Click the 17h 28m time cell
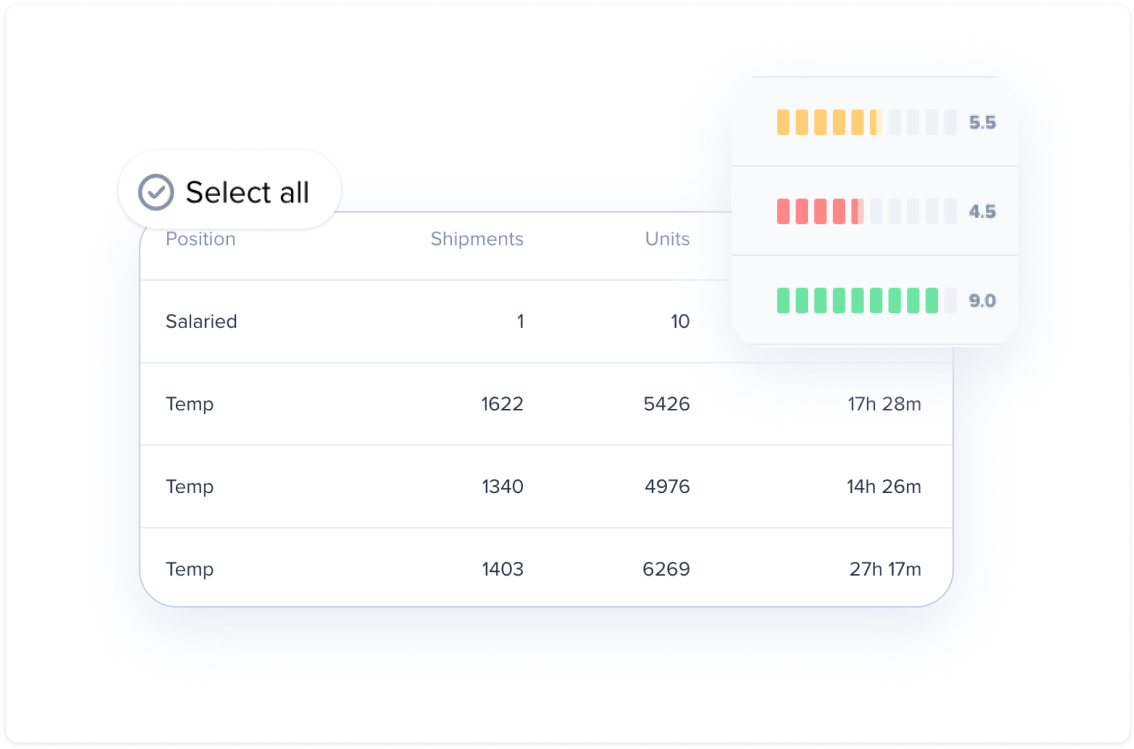Screen dimensions: 1134x749 [x=884, y=404]
